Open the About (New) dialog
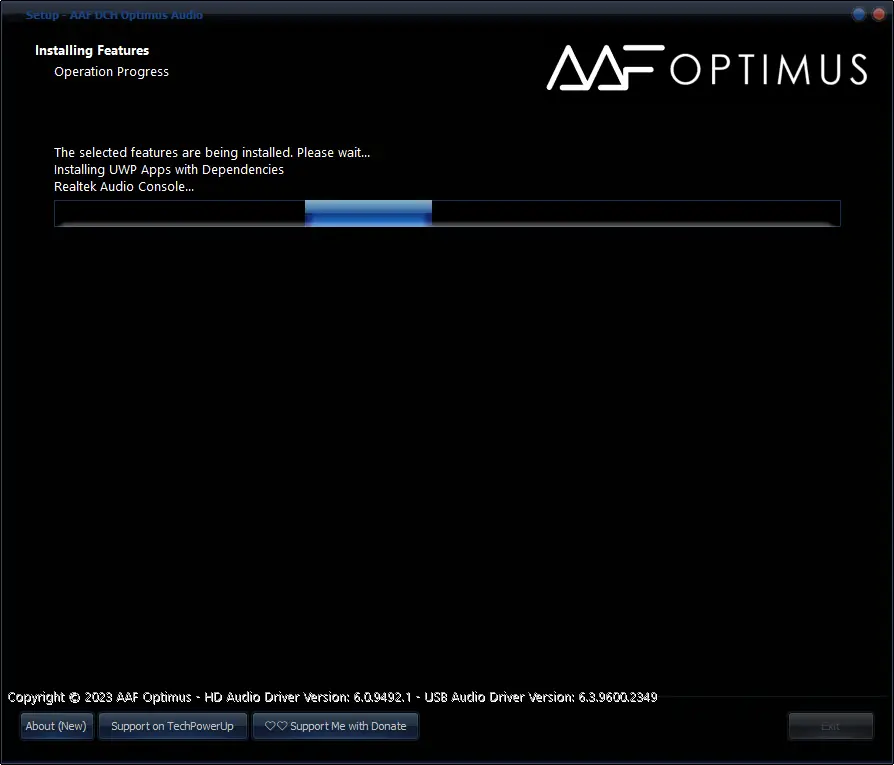This screenshot has width=894, height=765. [56, 726]
